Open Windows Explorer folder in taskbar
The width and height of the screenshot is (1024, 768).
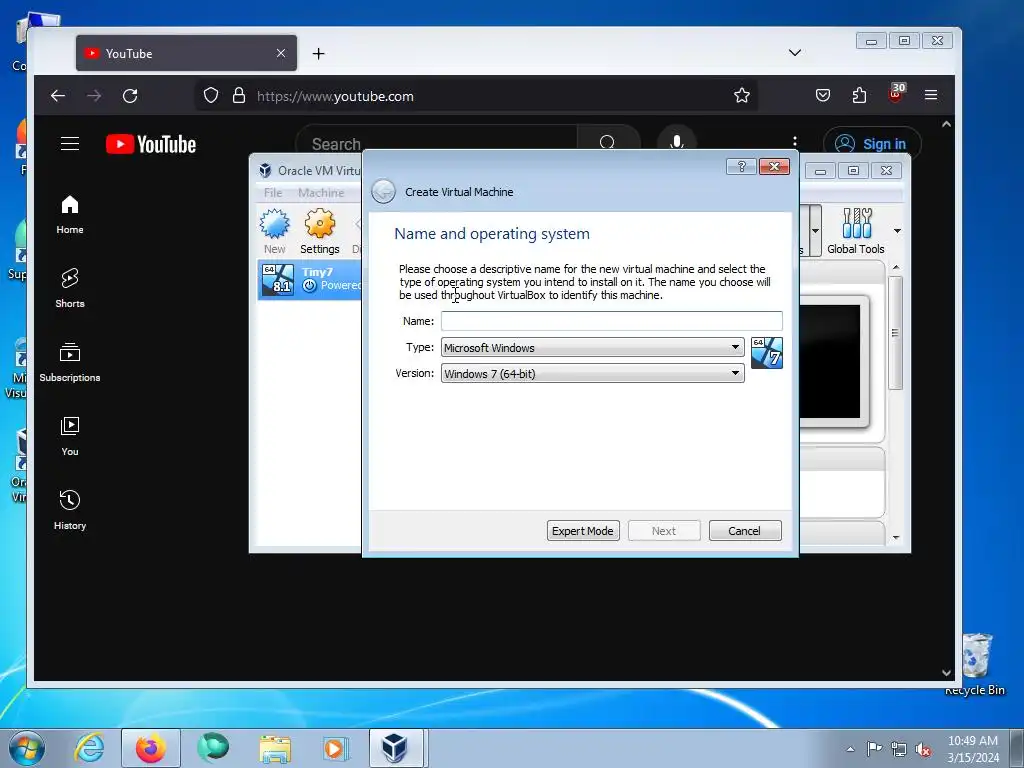(x=275, y=748)
